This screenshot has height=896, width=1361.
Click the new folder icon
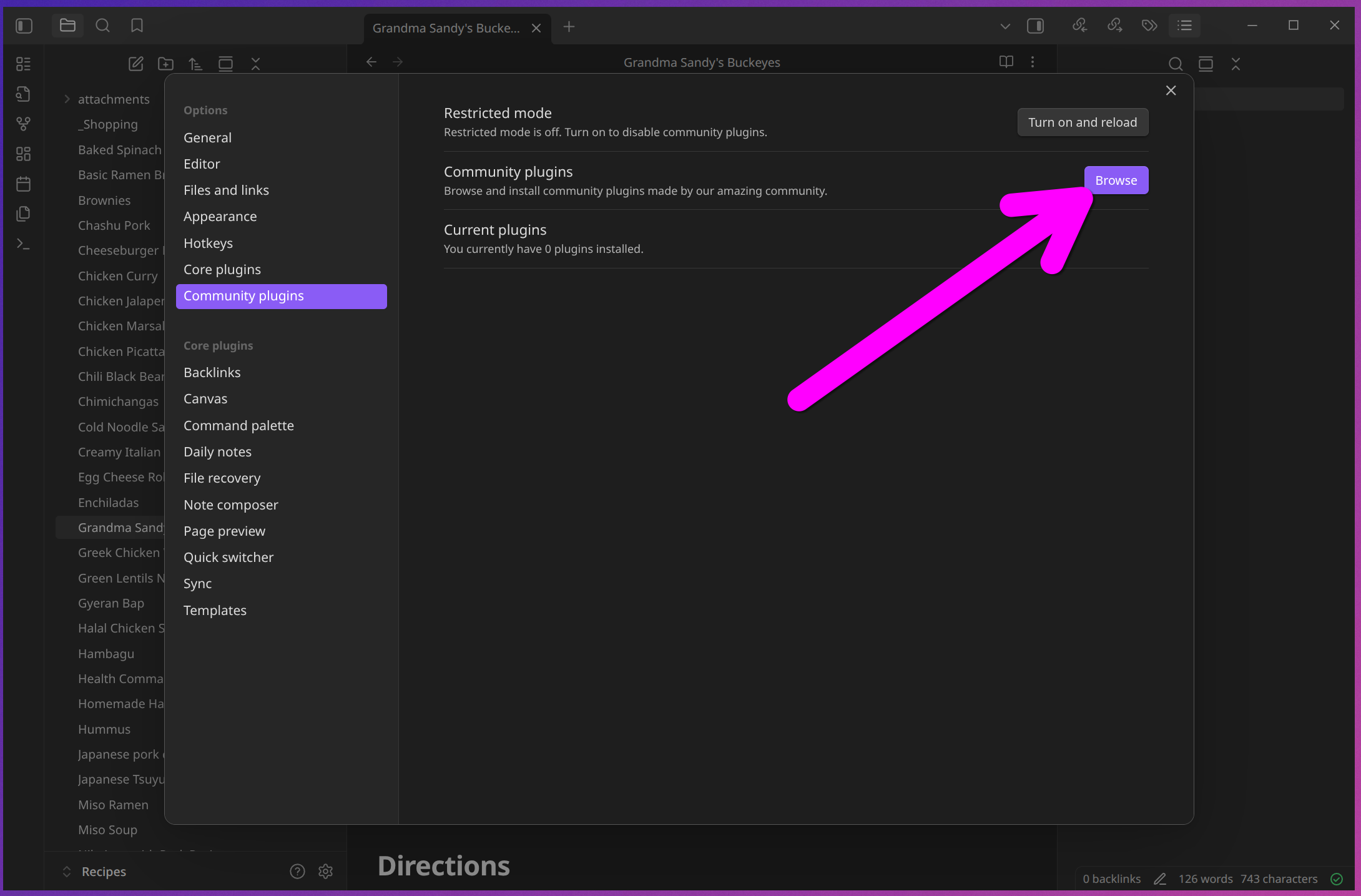point(165,63)
